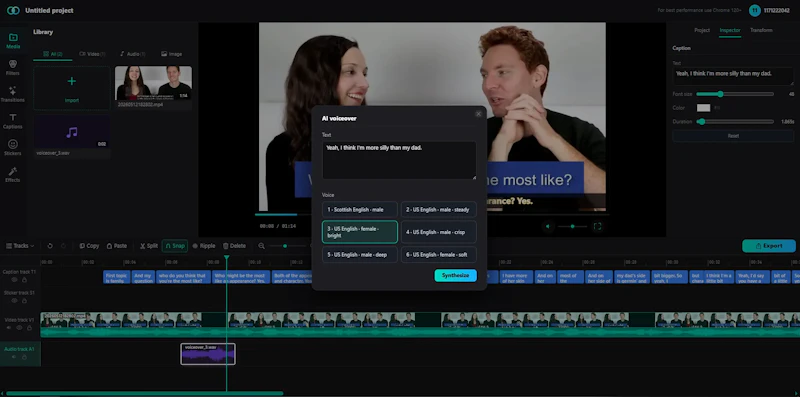Lock the Caption track T1
The height and width of the screenshot is (397, 800).
click(24, 280)
